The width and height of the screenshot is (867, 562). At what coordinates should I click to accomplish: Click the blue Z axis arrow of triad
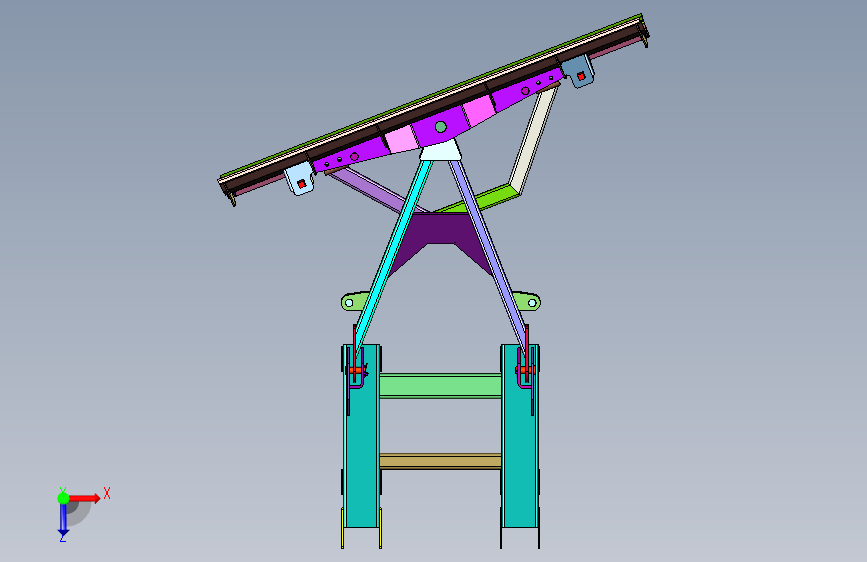[x=63, y=520]
